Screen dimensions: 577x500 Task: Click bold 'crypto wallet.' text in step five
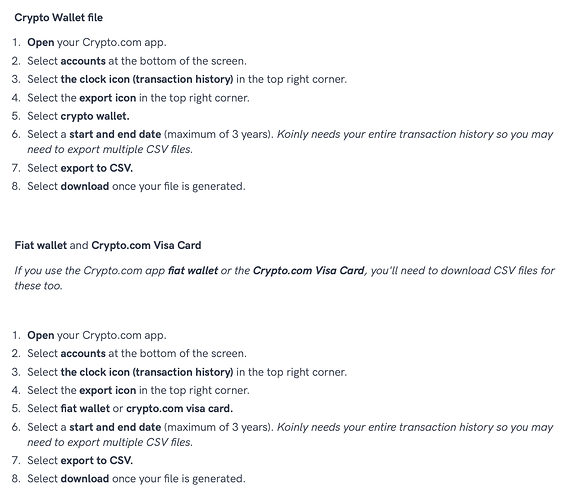[x=95, y=116]
